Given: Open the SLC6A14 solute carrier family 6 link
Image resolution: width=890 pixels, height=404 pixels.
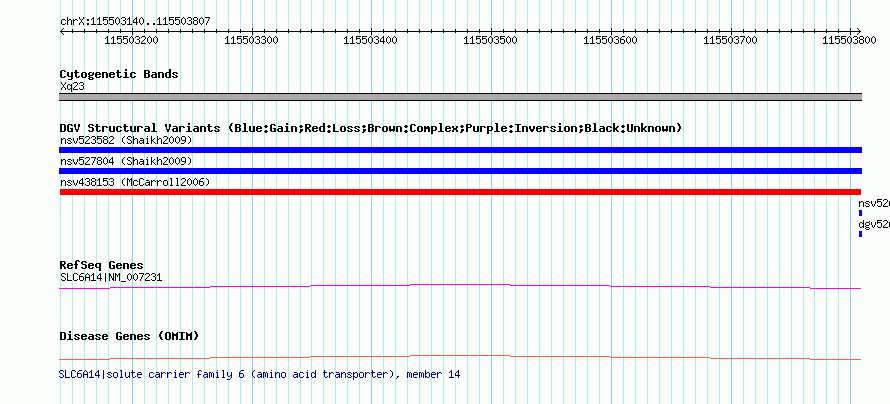Looking at the screenshot, I should [x=260, y=374].
